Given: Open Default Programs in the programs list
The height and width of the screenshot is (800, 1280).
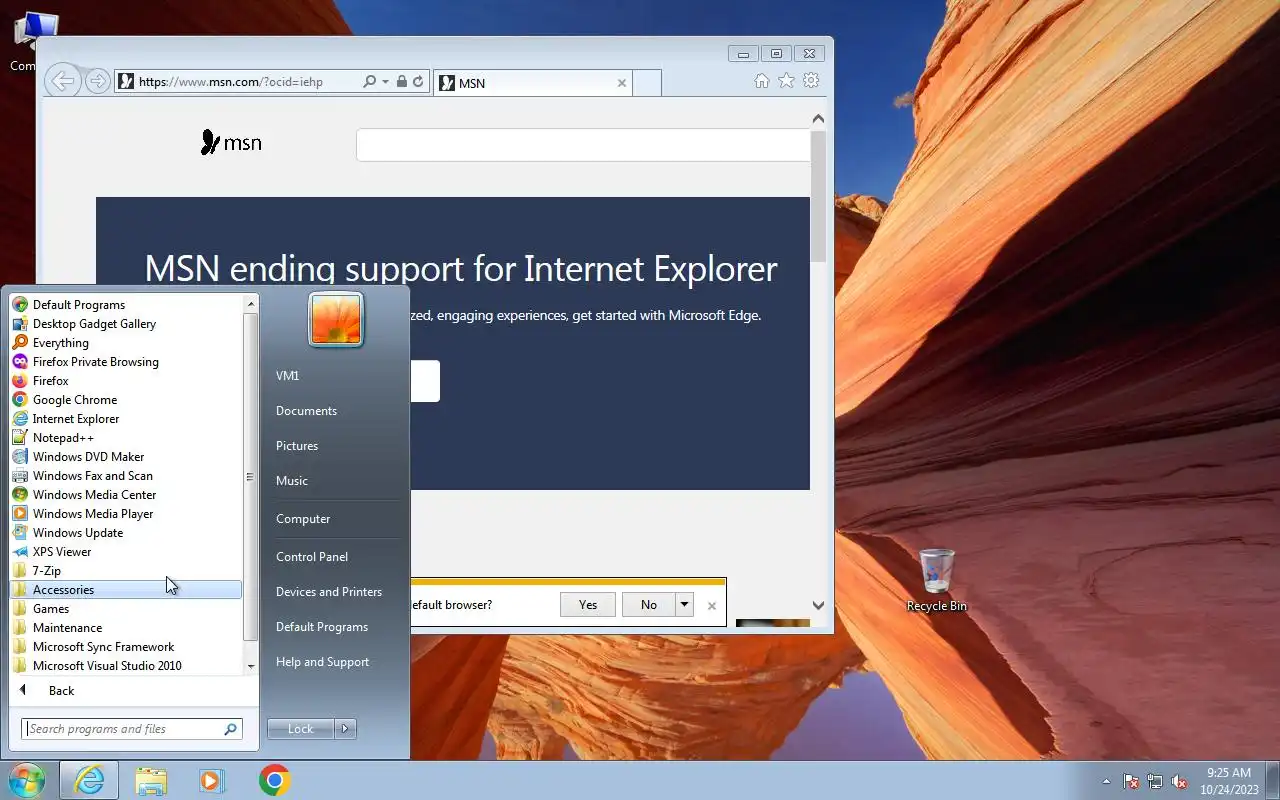Looking at the screenshot, I should point(126,305).
